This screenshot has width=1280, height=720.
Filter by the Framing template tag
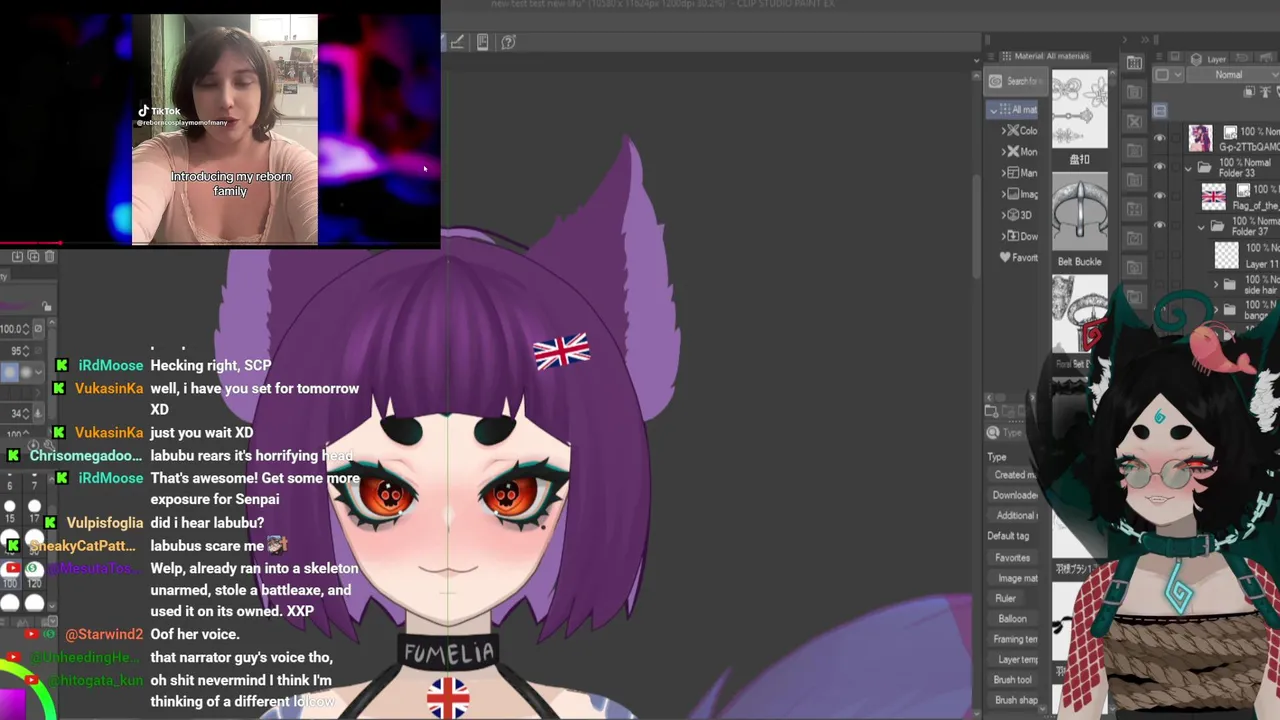pyautogui.click(x=1015, y=639)
